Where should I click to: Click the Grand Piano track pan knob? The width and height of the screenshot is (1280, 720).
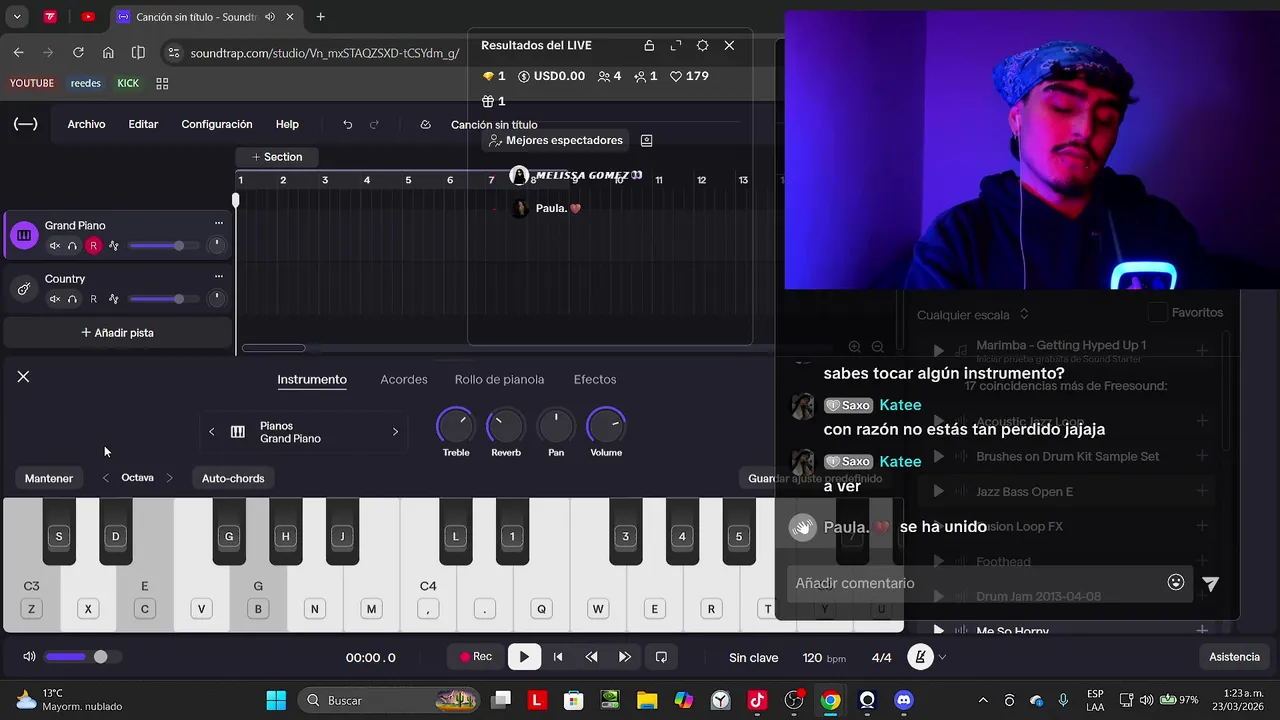tap(216, 245)
